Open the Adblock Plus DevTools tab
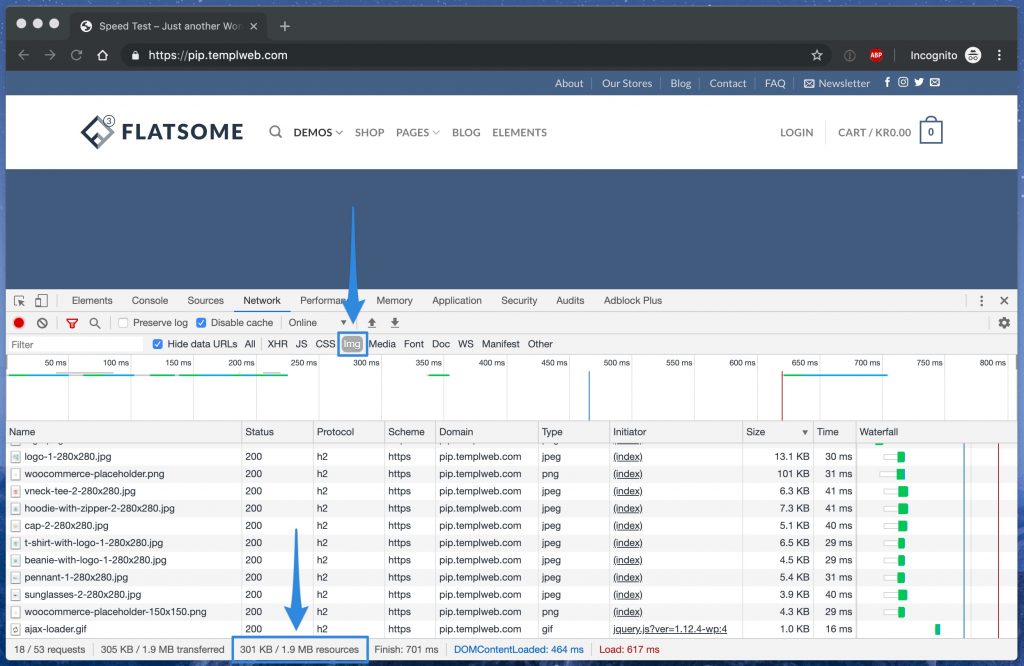The width and height of the screenshot is (1024, 666). (x=633, y=300)
